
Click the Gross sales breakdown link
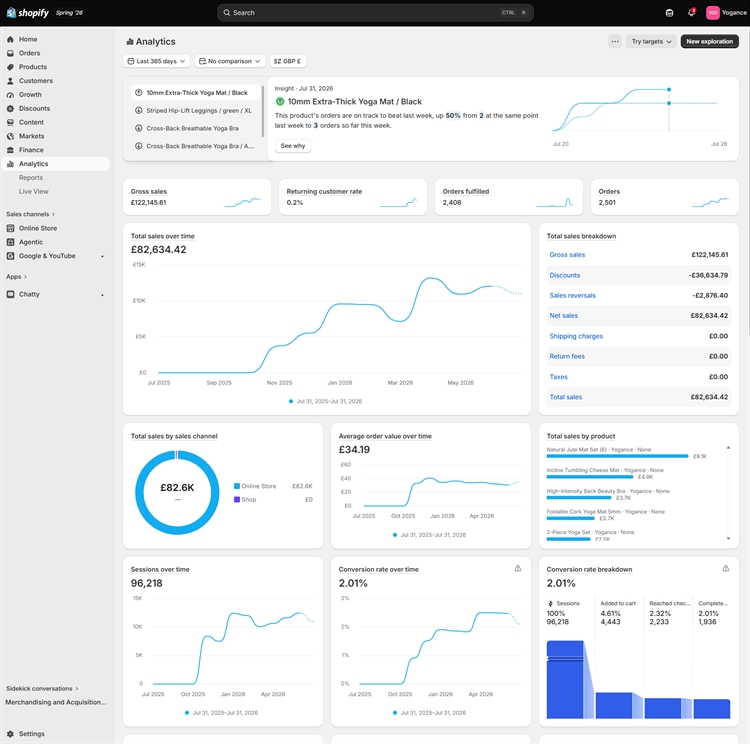tap(567, 255)
